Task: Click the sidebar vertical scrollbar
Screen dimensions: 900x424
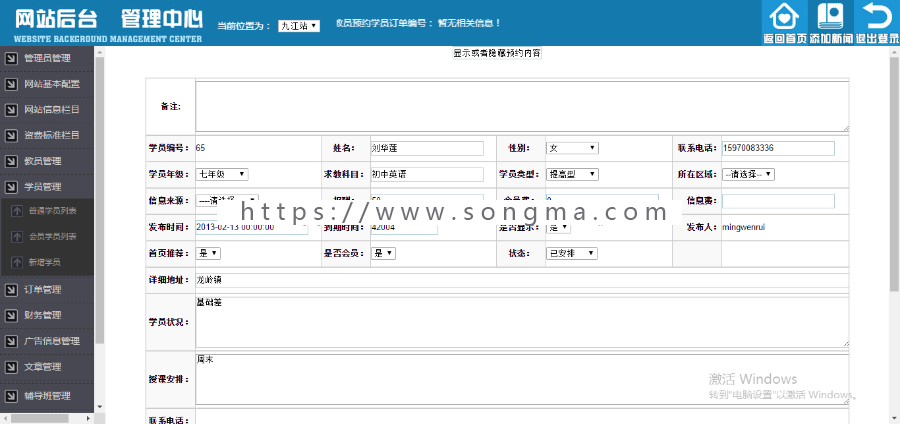Action: (x=99, y=201)
